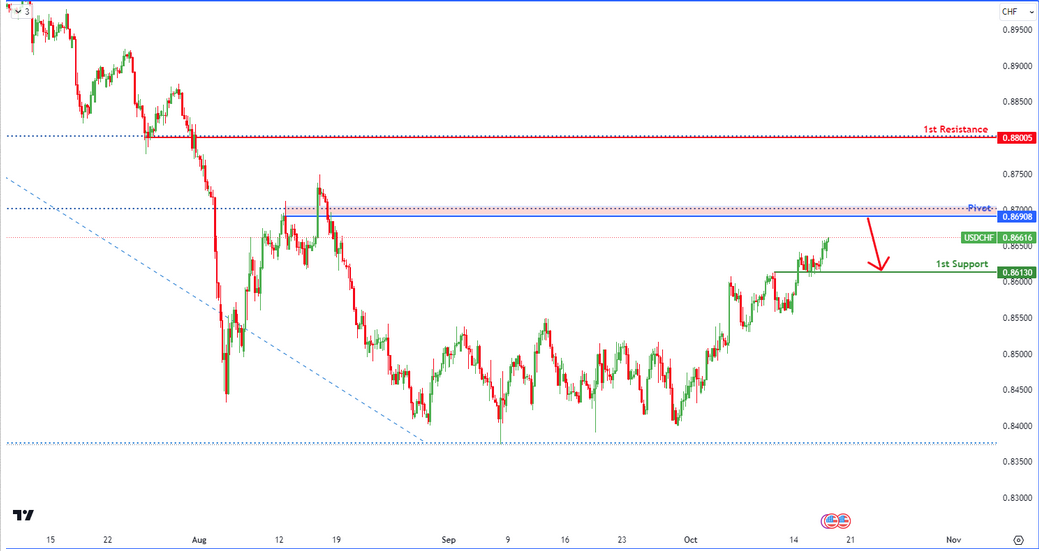Click the 0.86130 green support price tag
Screen dimensions: 1039x551
(x=1017, y=272)
